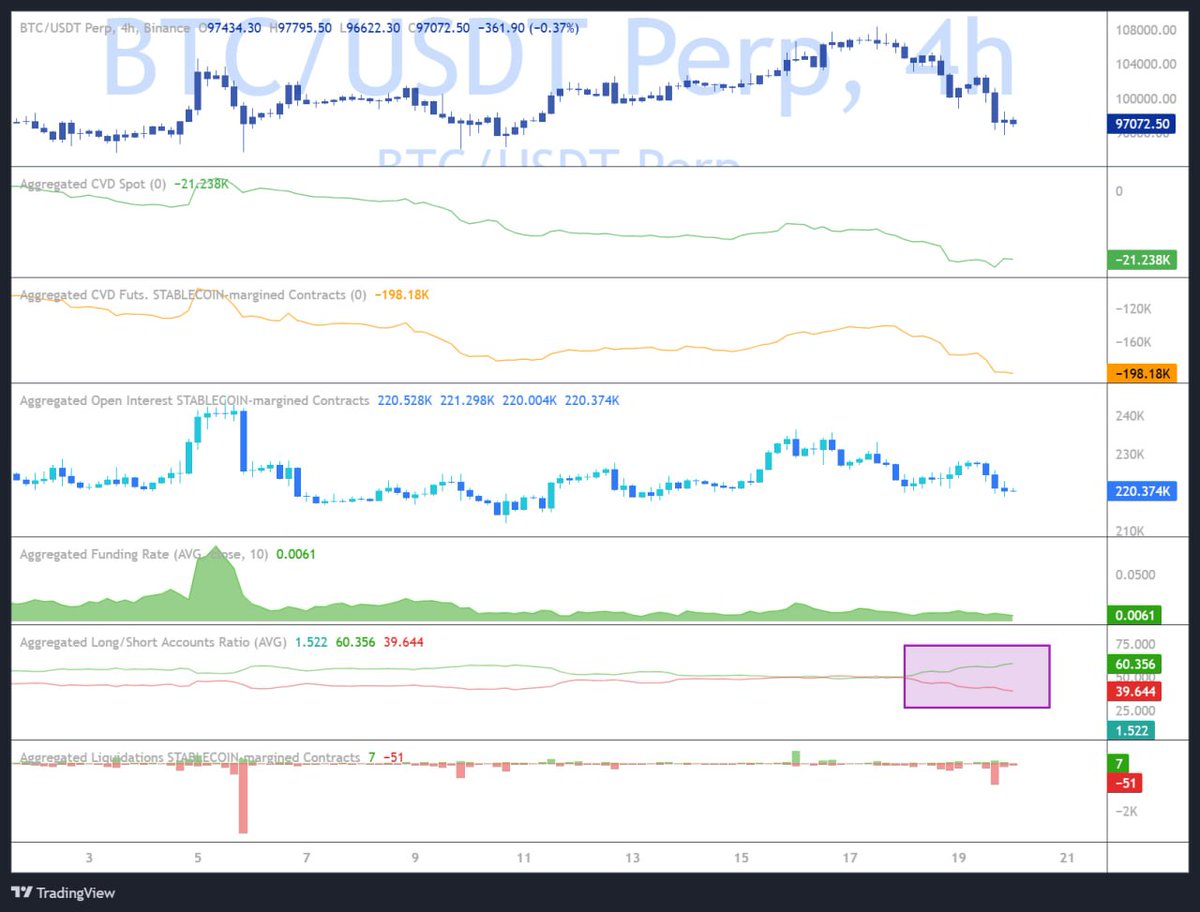
Task: Select the Aggregated Long/Short Accounts Ratio title
Action: tap(153, 642)
